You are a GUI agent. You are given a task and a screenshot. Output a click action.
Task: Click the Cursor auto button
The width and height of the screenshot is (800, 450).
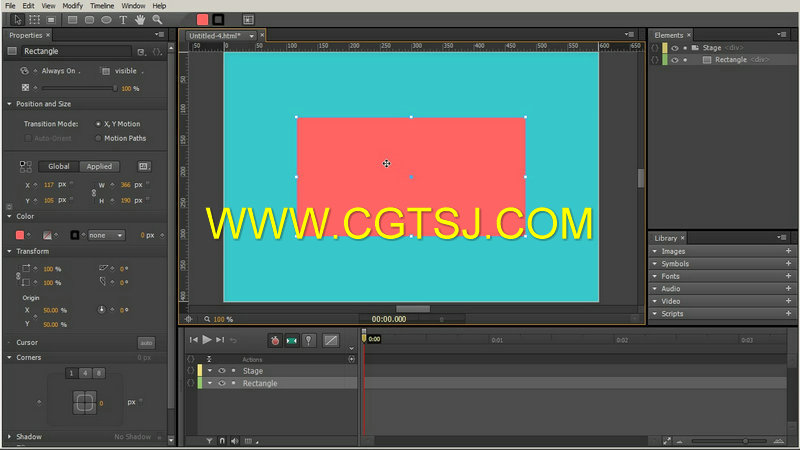146,343
